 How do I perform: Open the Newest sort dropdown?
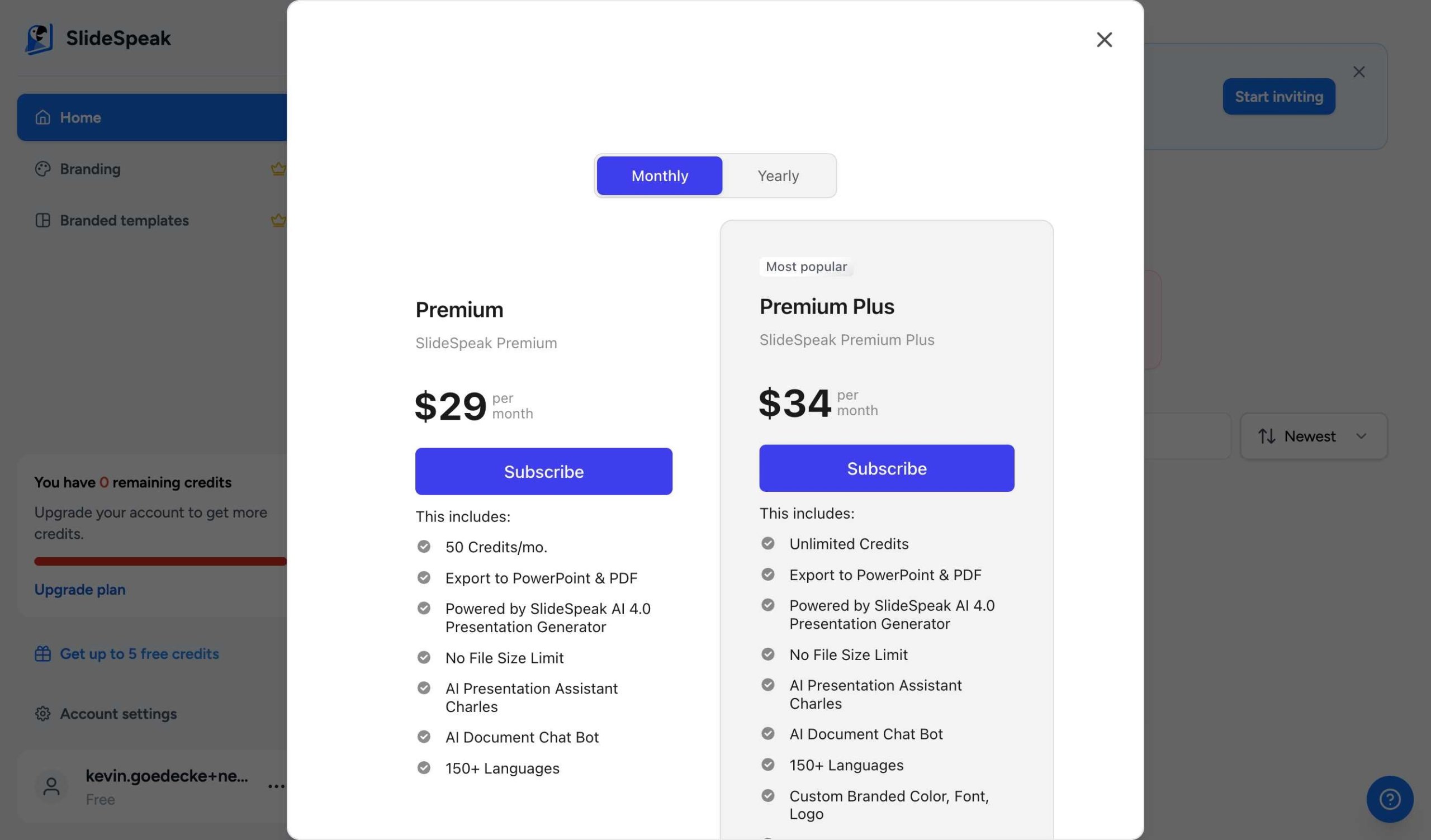pos(1312,436)
